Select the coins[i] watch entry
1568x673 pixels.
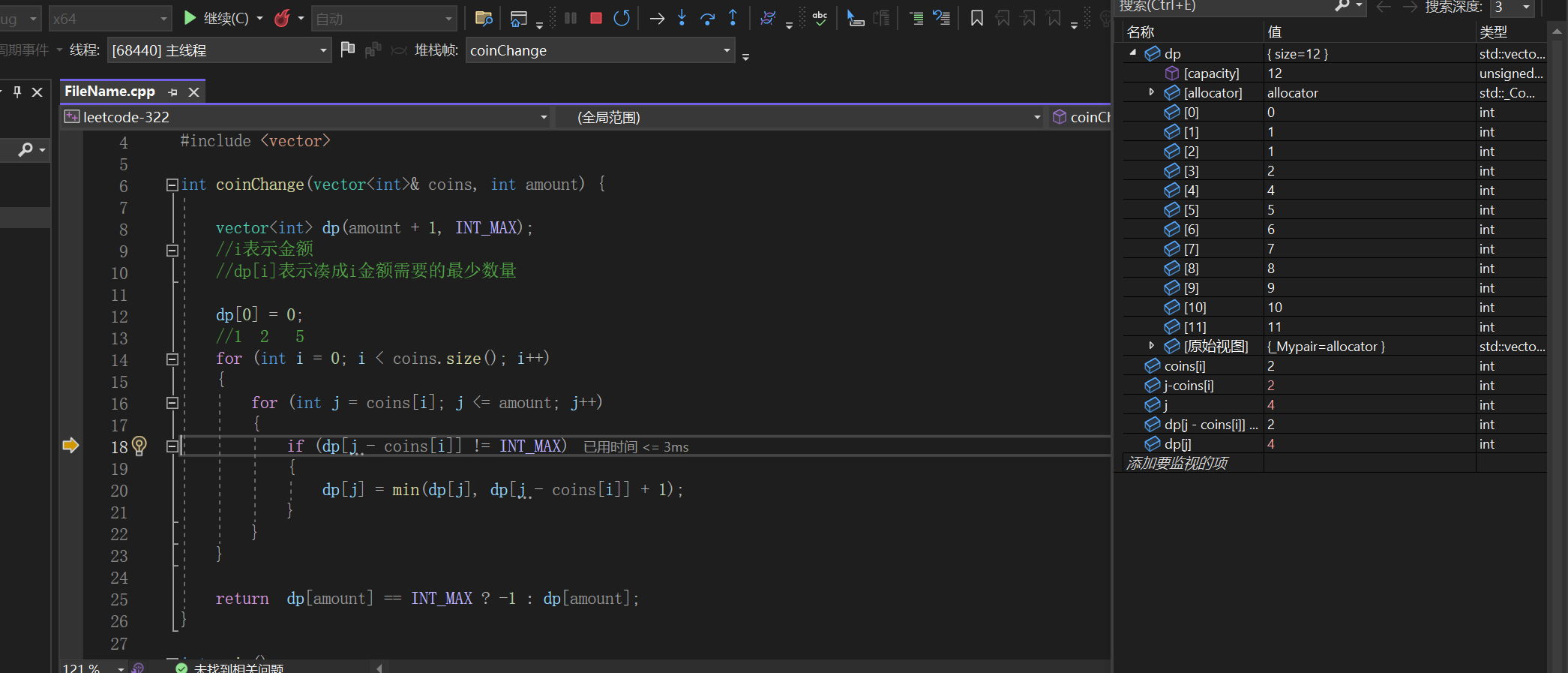[x=1335, y=365]
